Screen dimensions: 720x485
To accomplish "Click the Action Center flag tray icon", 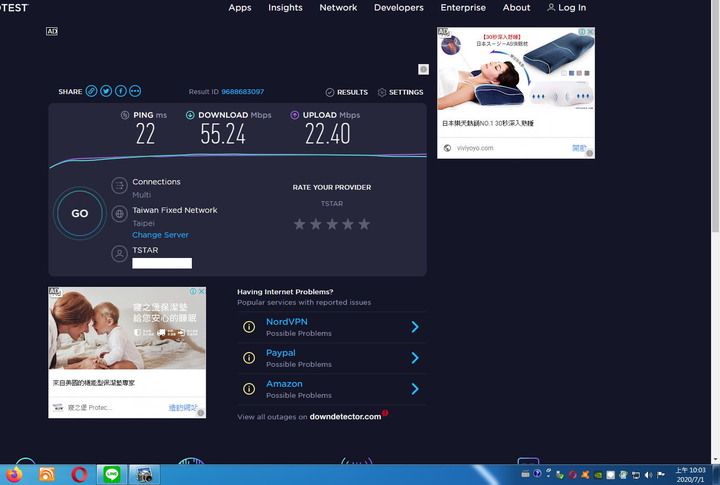I will coord(661,474).
